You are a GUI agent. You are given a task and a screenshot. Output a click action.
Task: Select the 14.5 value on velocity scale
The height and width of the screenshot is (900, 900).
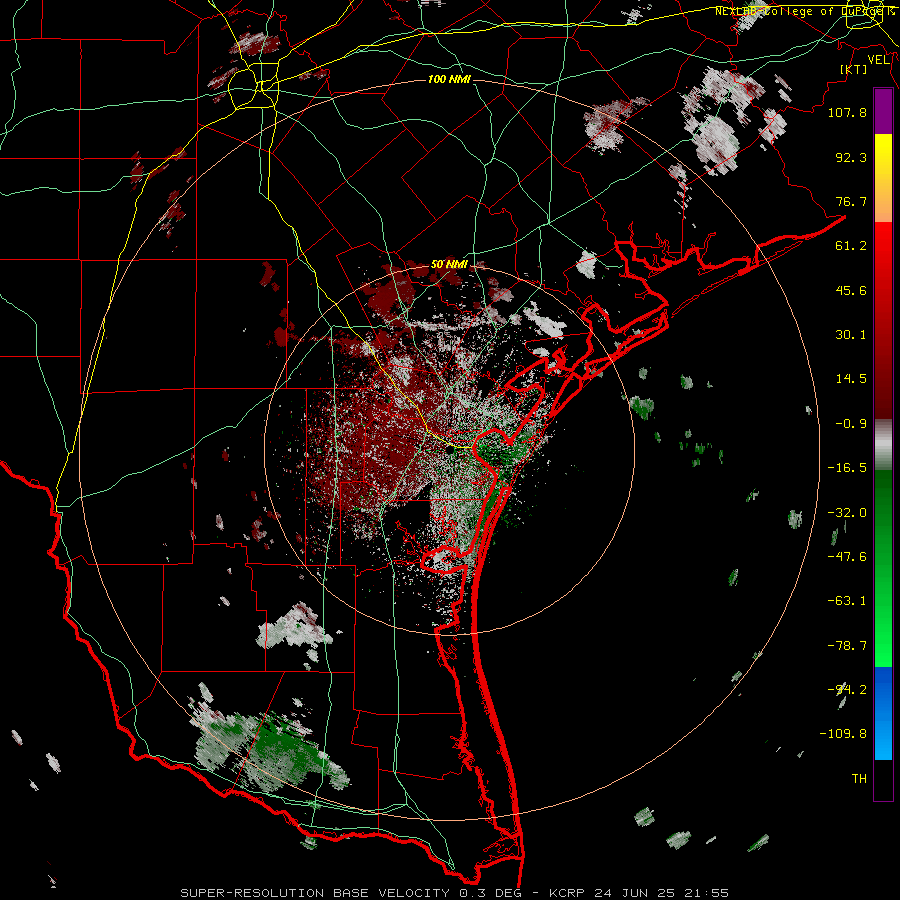pos(851,379)
